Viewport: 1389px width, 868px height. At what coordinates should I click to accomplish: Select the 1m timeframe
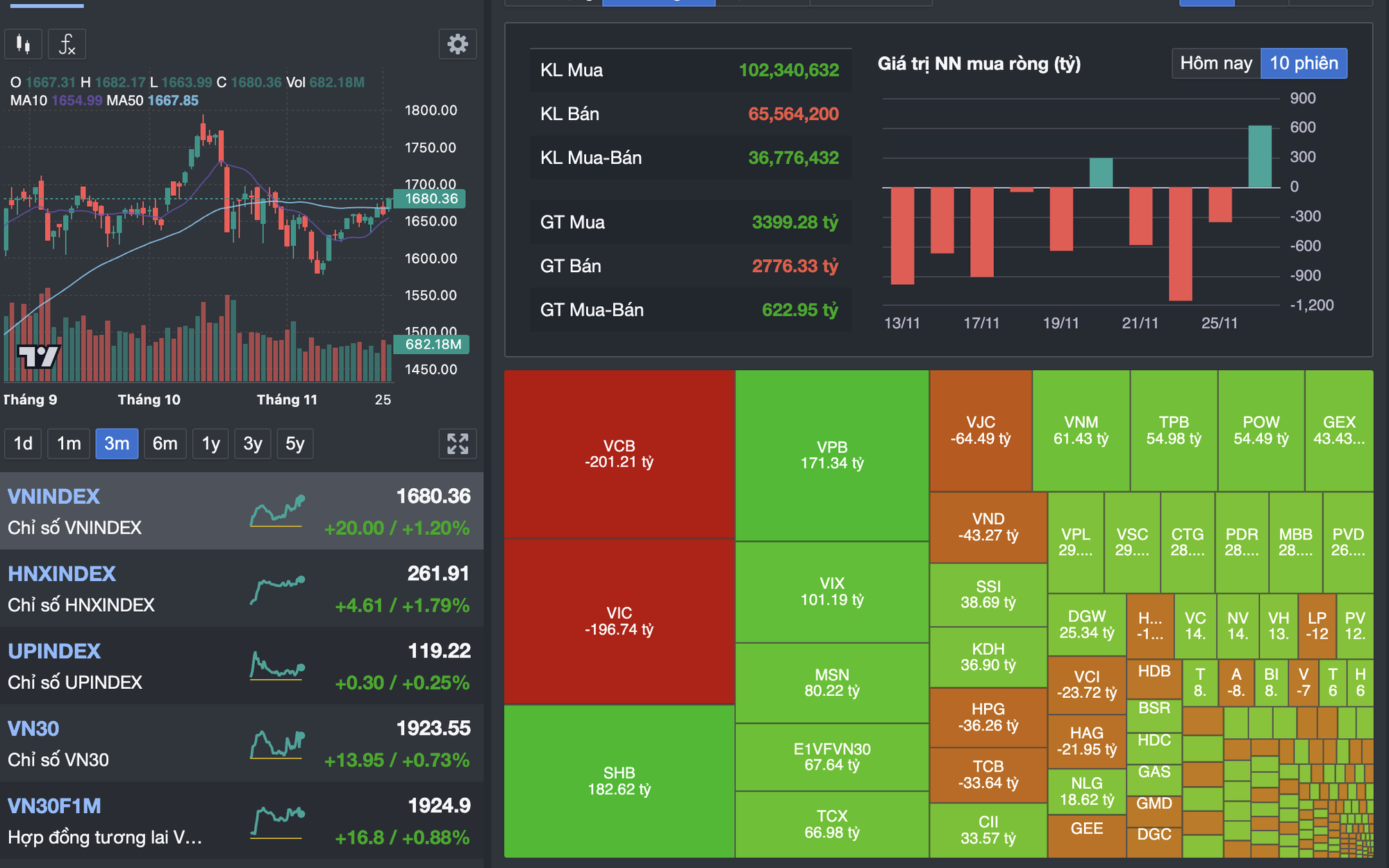coord(69,444)
